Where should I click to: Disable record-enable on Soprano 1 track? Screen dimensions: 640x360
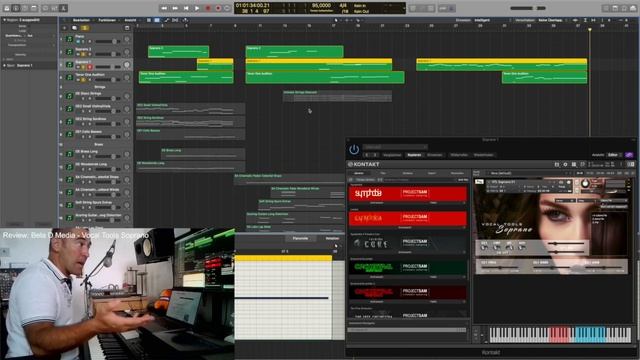pos(90,67)
